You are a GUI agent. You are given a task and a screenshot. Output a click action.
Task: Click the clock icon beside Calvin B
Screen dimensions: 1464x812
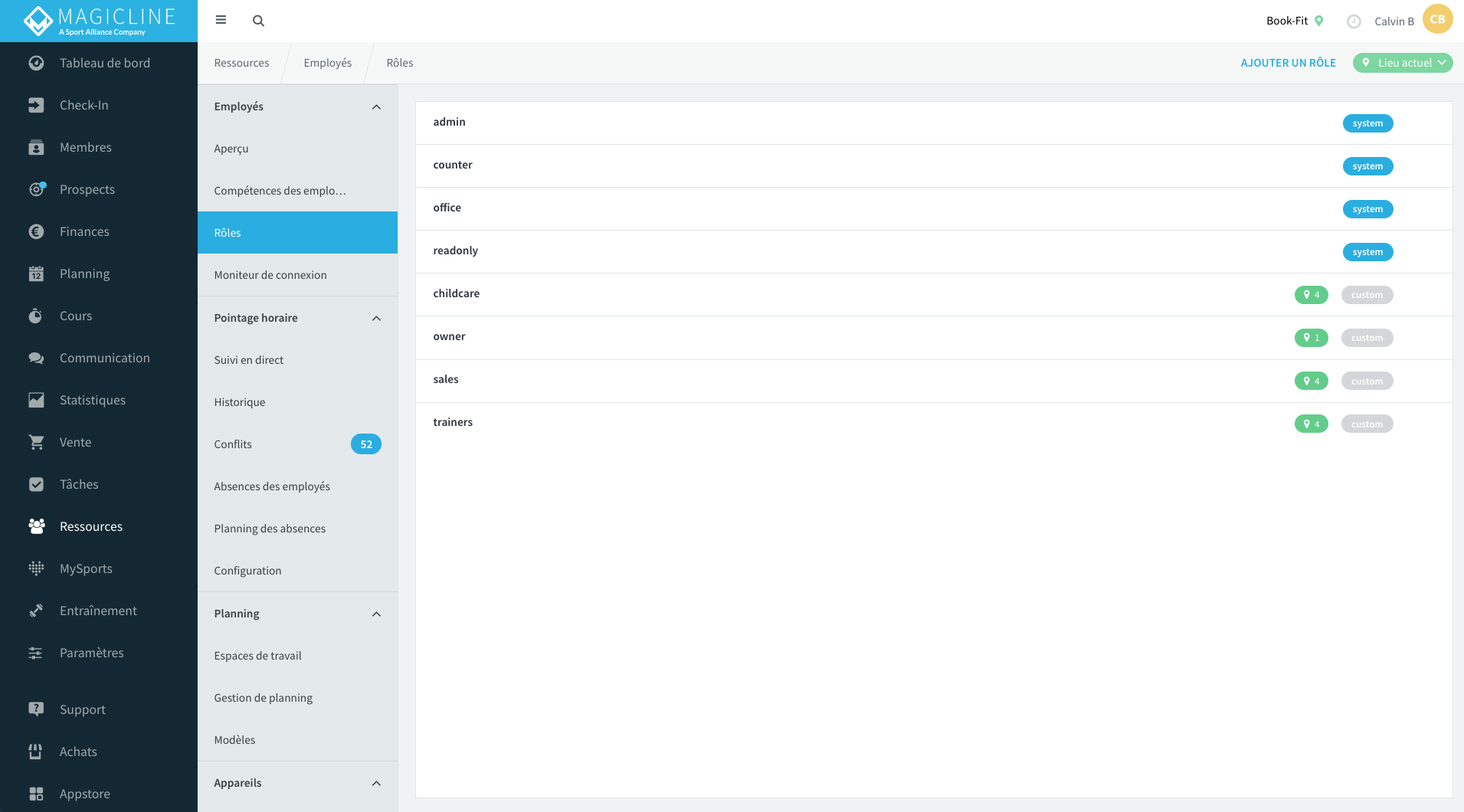[1354, 21]
